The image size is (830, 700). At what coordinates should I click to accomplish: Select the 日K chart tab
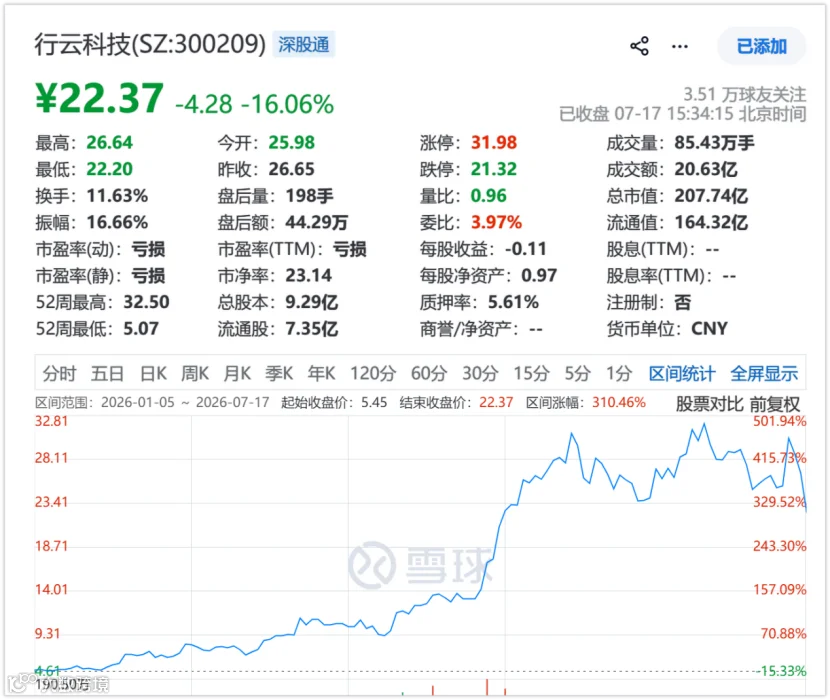tap(153, 373)
